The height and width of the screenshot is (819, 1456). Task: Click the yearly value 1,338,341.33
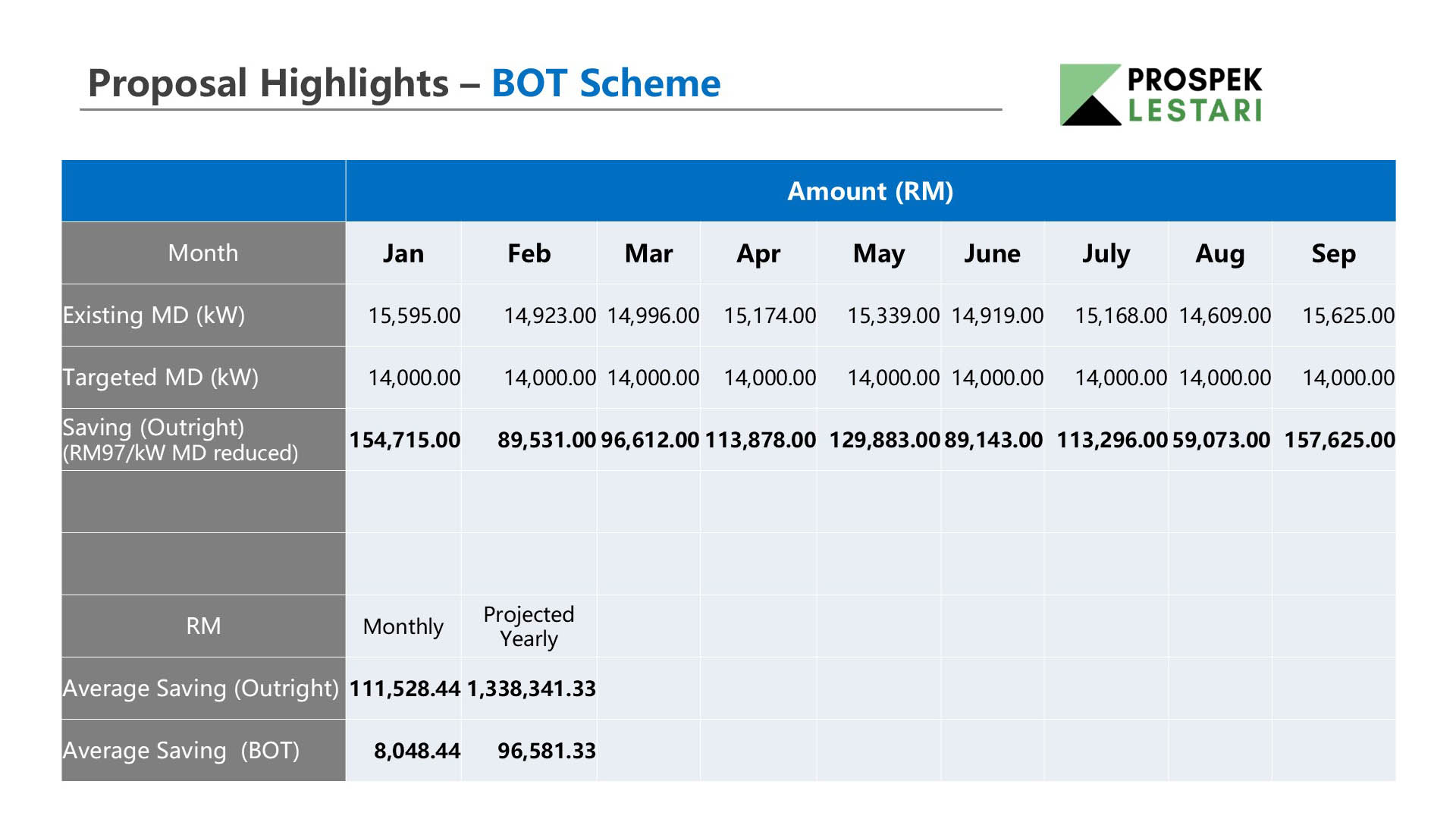point(531,689)
